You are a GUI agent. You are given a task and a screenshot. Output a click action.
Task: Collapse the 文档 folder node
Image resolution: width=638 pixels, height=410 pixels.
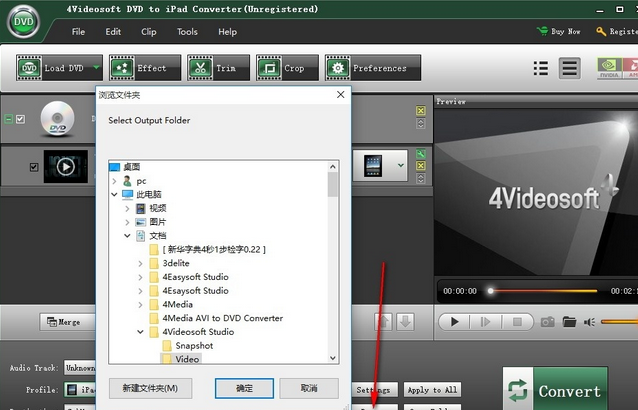click(x=127, y=236)
